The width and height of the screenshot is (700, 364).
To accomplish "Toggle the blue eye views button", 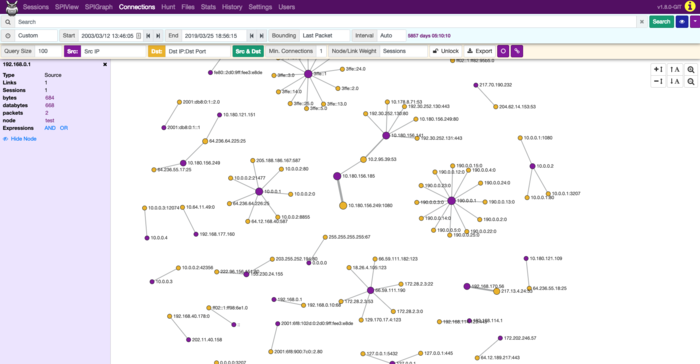I will [x=682, y=21].
